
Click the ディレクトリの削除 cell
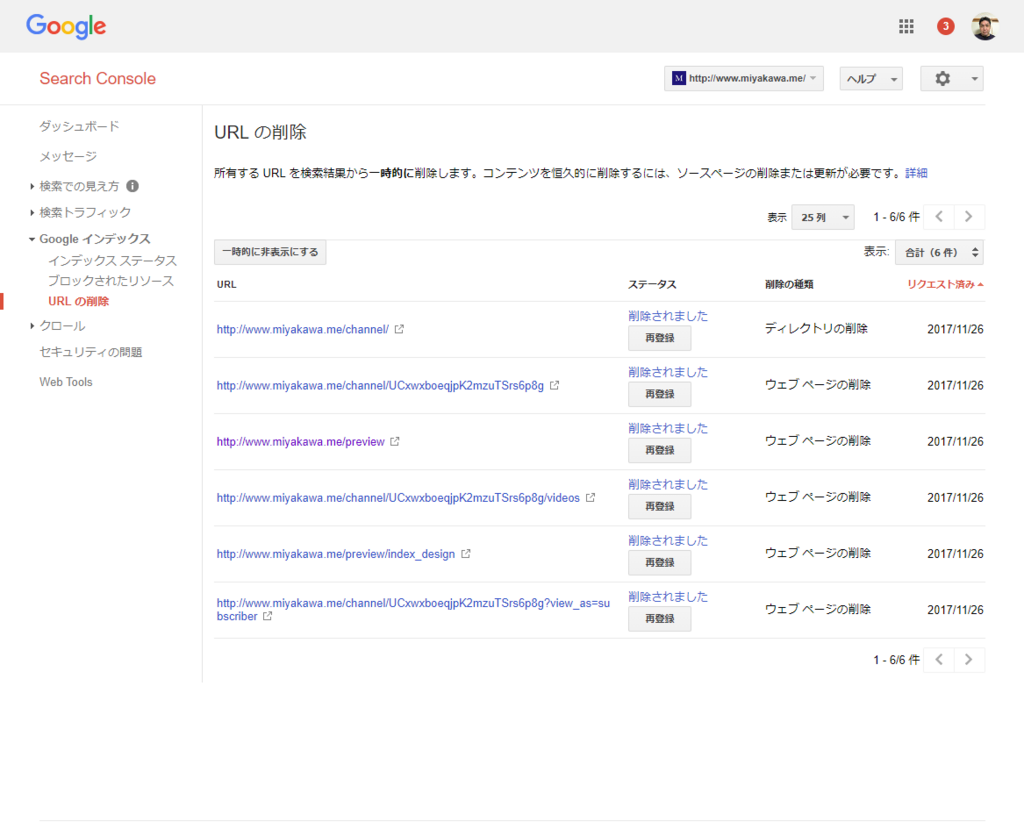pos(816,329)
